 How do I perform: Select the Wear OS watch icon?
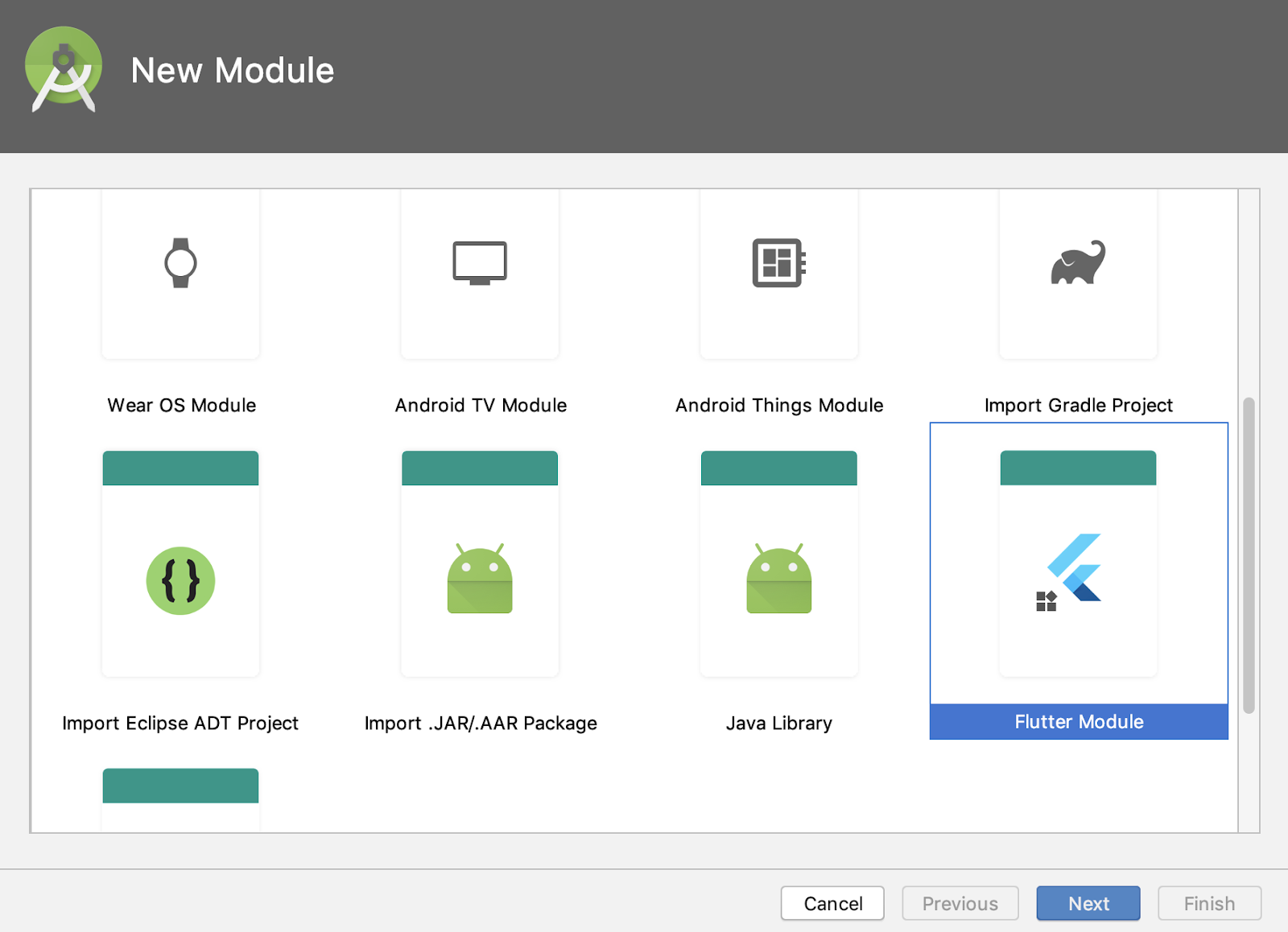point(180,262)
